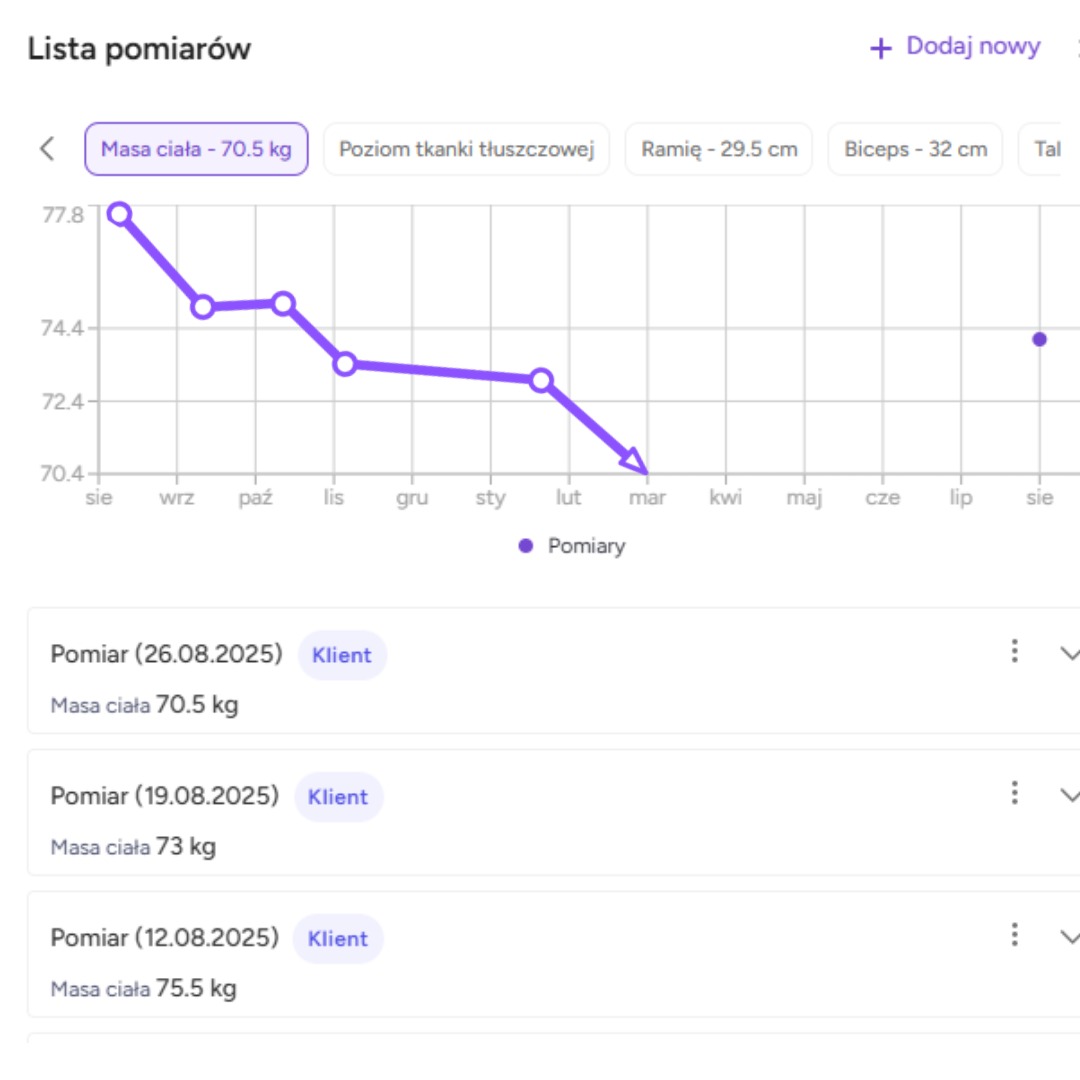Expand the 19.08.2025 measurement entry

click(x=1068, y=796)
